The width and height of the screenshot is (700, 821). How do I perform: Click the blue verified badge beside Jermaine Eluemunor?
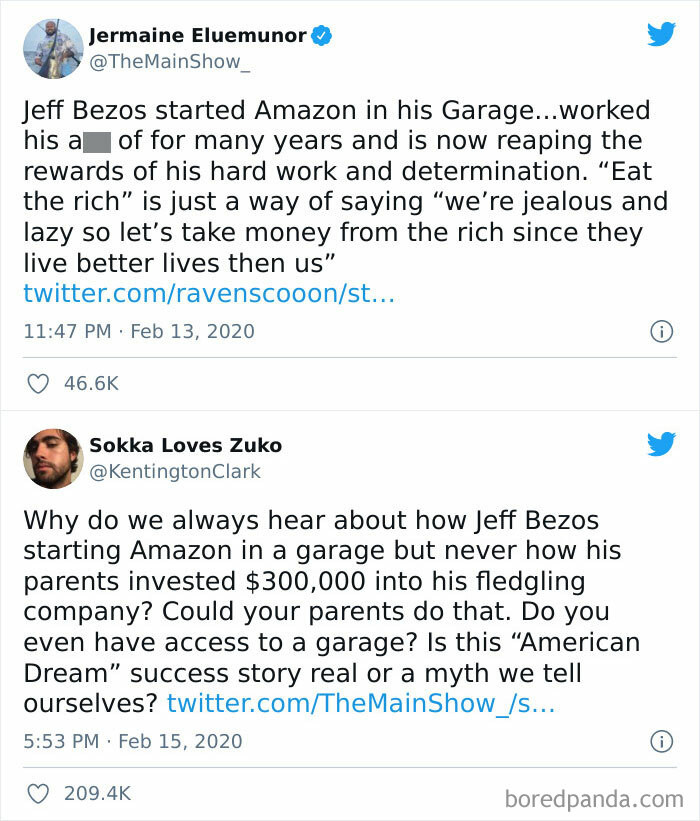321,36
